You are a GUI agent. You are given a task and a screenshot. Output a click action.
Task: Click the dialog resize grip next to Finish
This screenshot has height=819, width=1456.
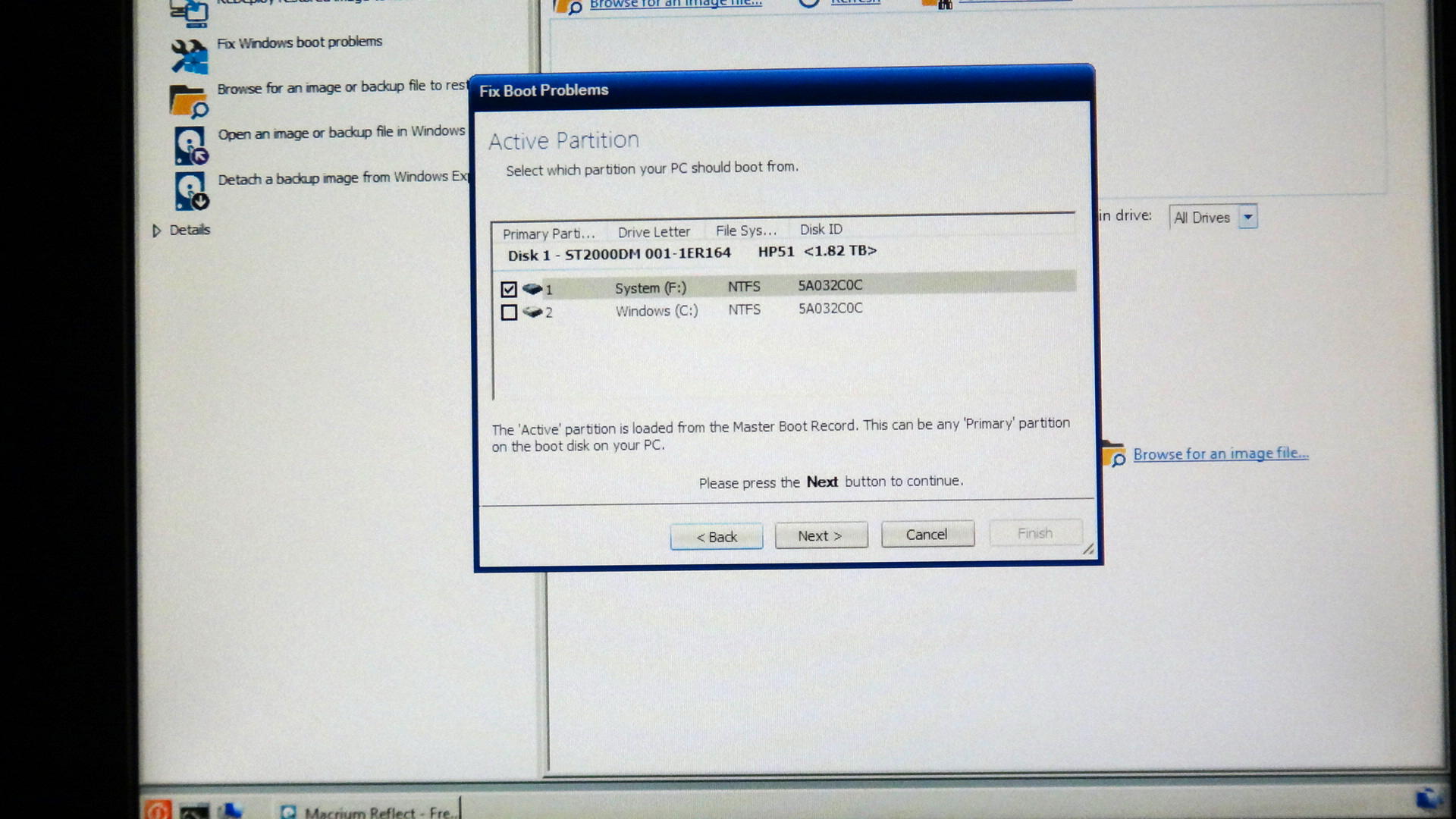click(x=1088, y=549)
